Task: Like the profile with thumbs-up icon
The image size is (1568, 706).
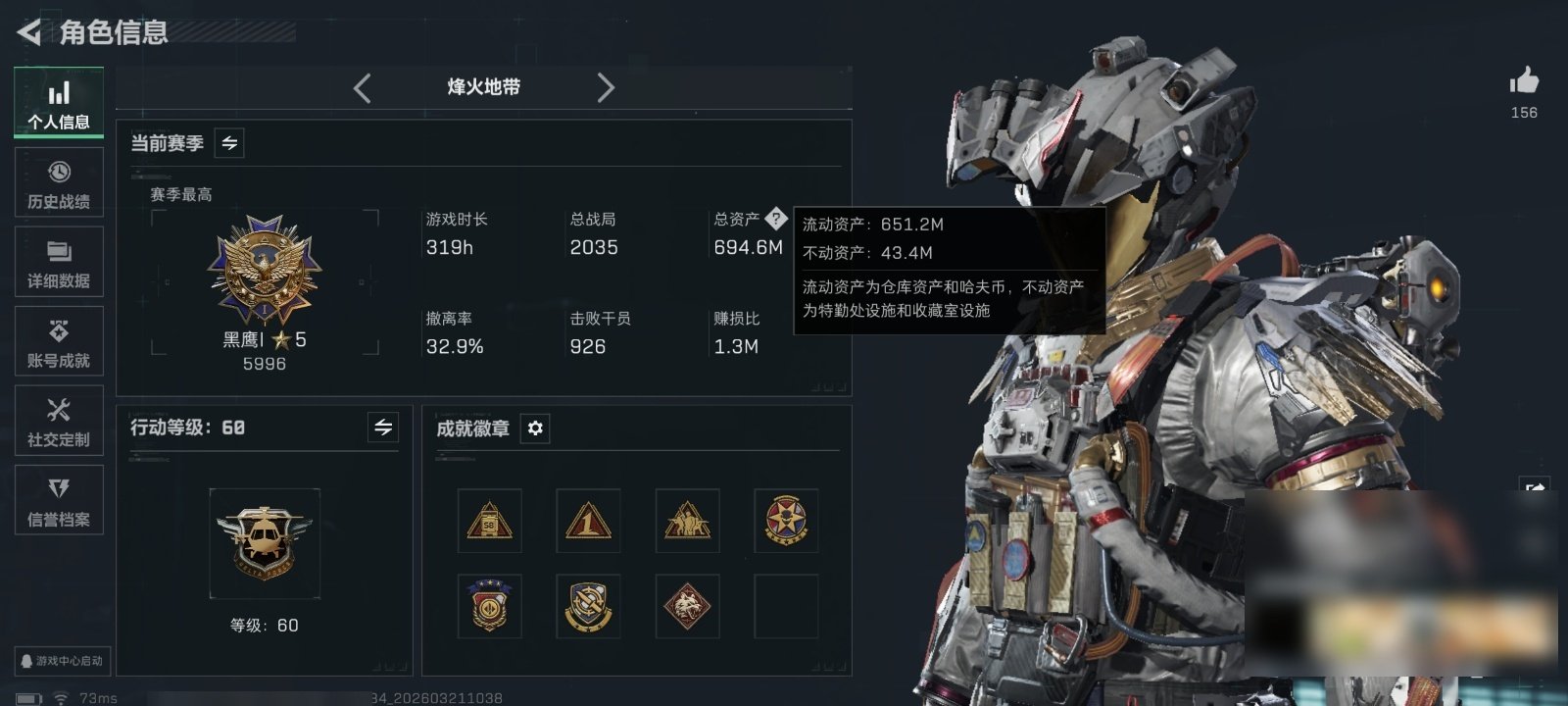Action: pos(1524,81)
